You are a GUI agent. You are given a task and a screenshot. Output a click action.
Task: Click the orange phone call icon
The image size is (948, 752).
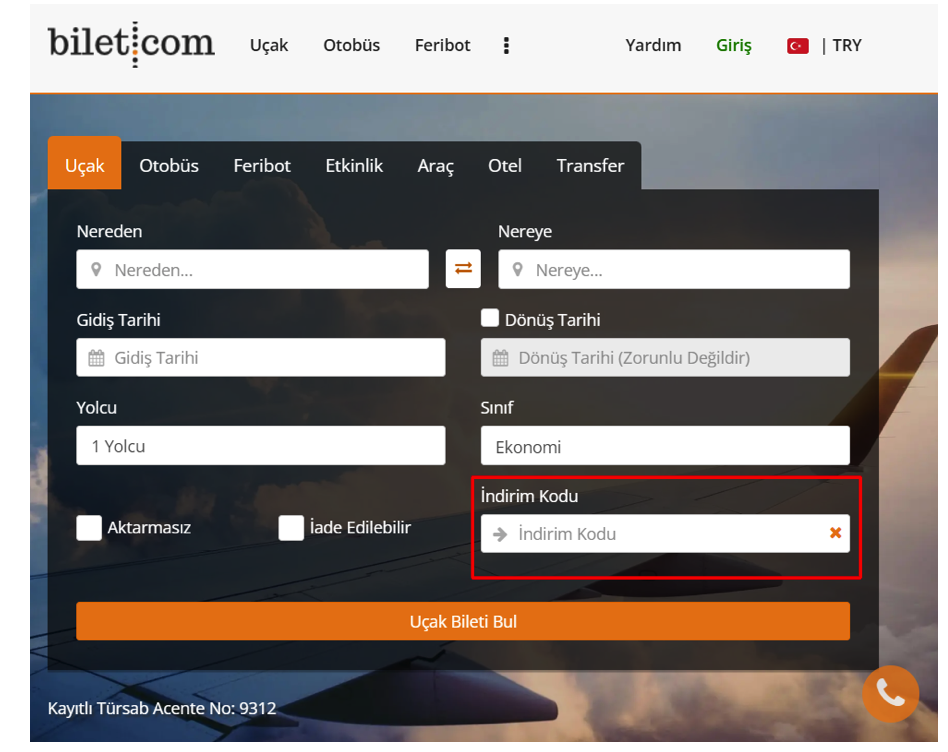pyautogui.click(x=890, y=693)
